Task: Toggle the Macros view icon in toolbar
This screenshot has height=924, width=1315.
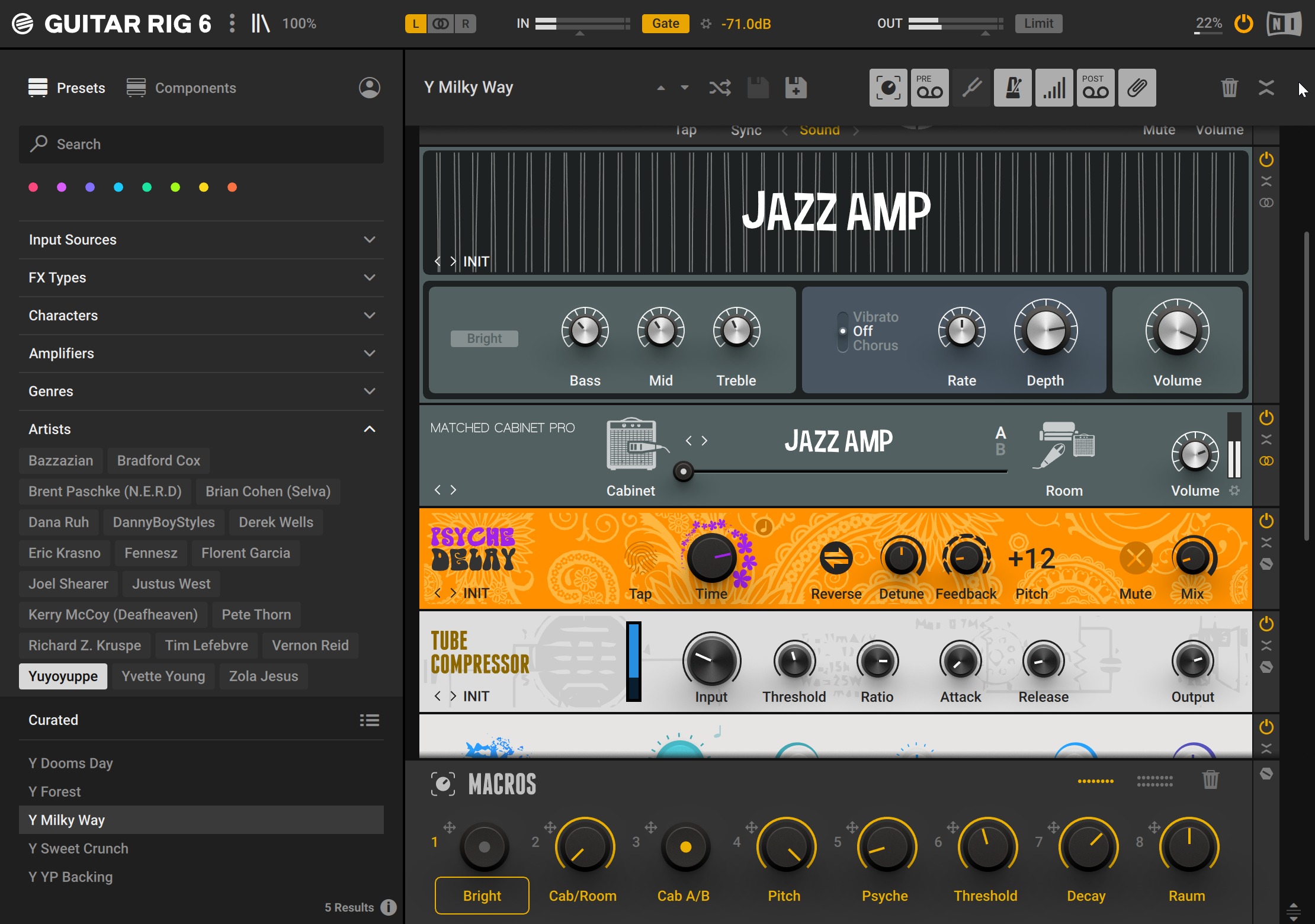Action: click(x=888, y=88)
